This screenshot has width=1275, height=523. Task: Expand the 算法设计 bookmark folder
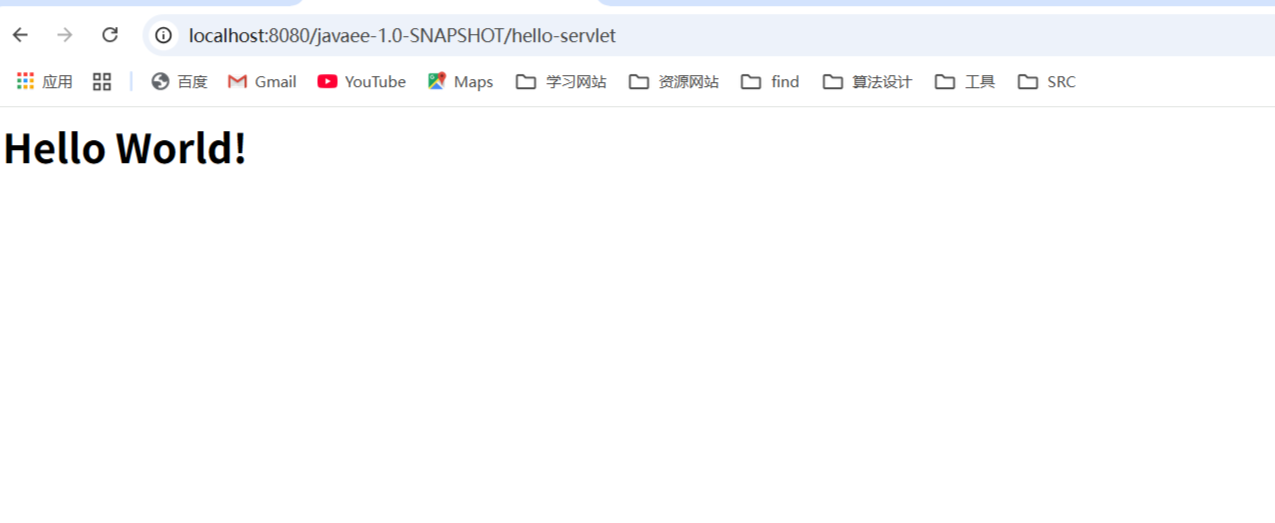point(867,82)
